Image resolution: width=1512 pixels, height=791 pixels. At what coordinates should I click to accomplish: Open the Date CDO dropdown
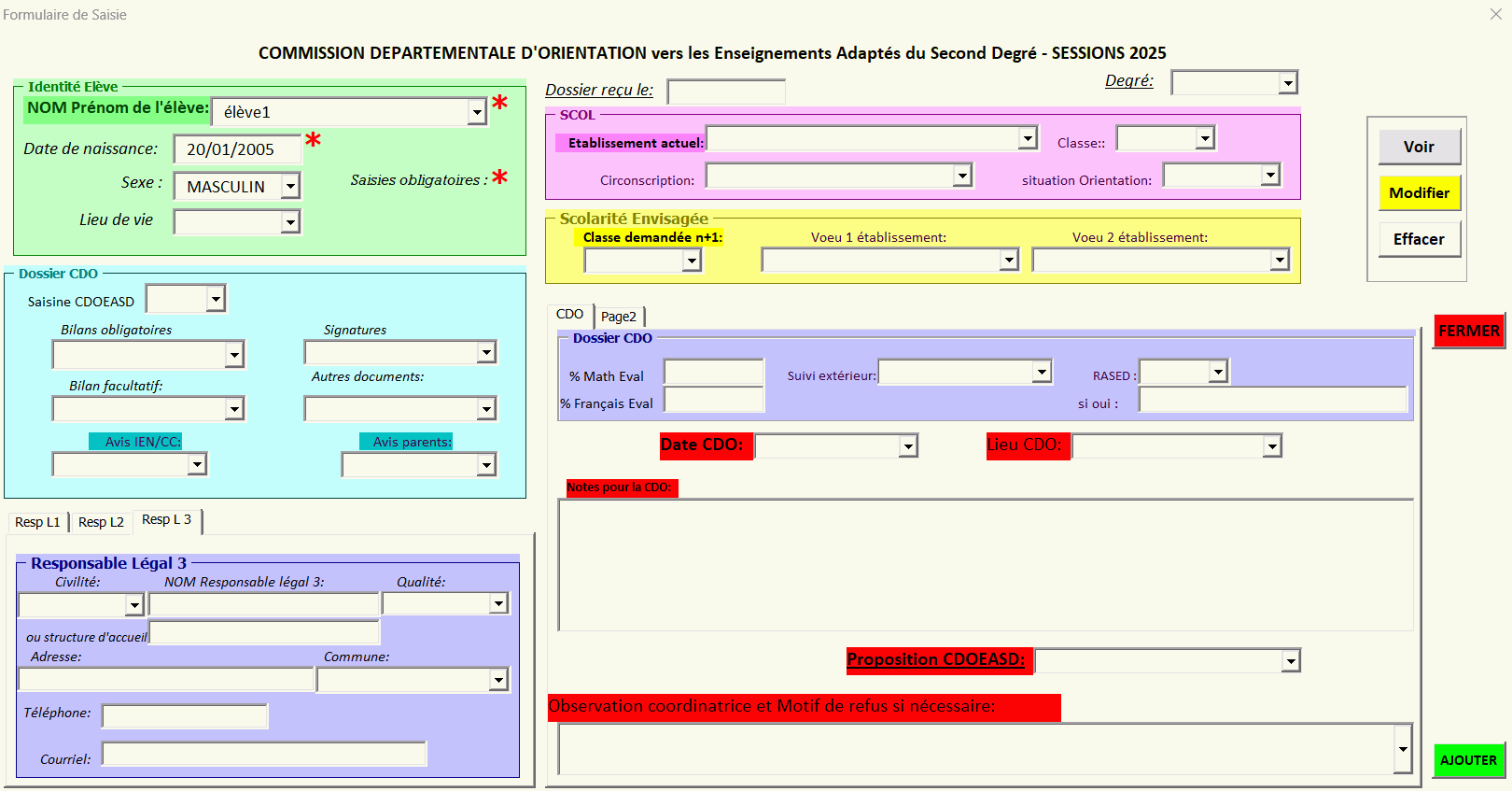908,446
